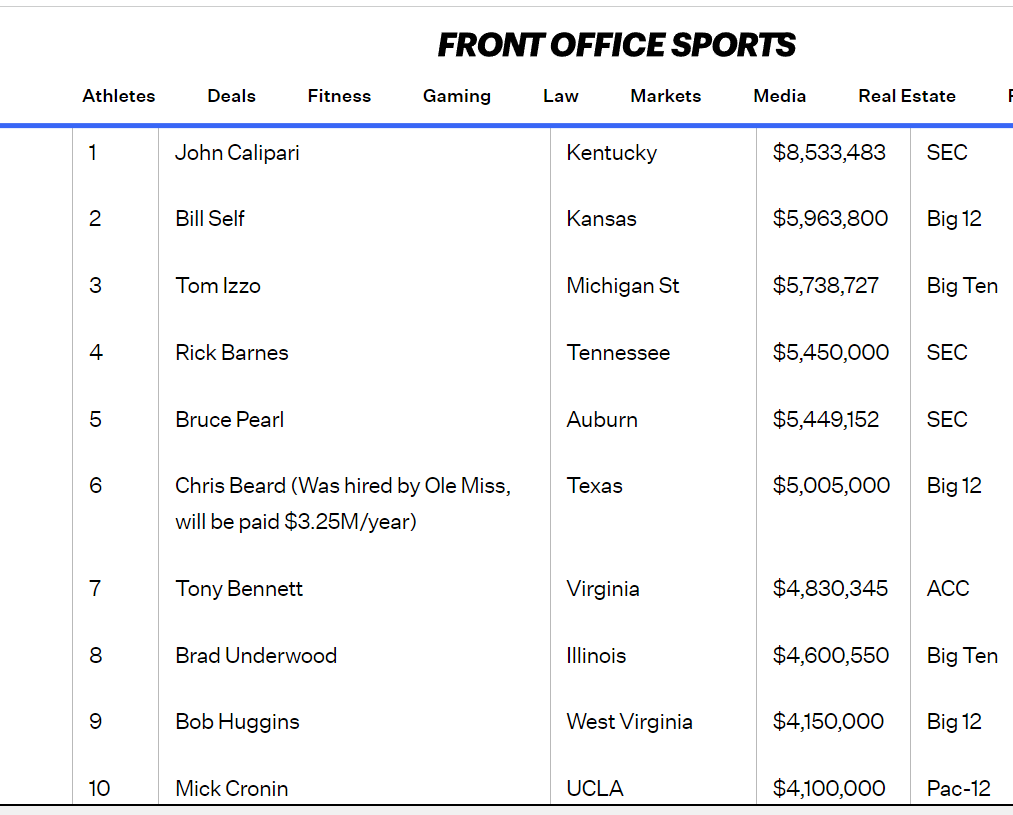1013x815 pixels.
Task: Open the Media section
Action: 779,96
